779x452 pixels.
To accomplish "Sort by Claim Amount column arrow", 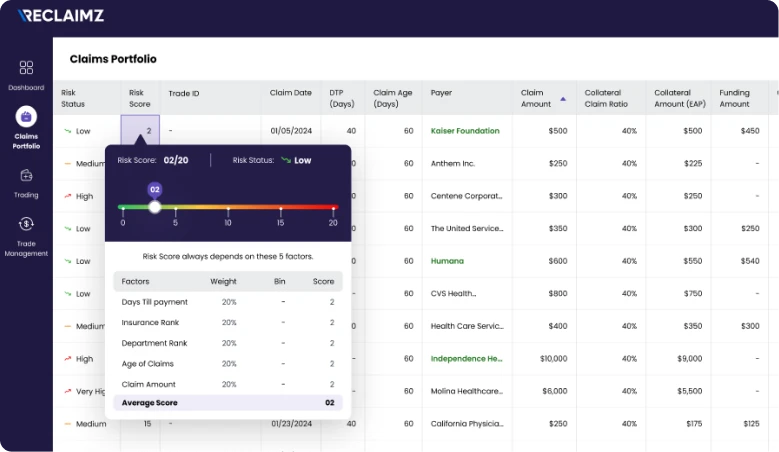I will point(562,99).
